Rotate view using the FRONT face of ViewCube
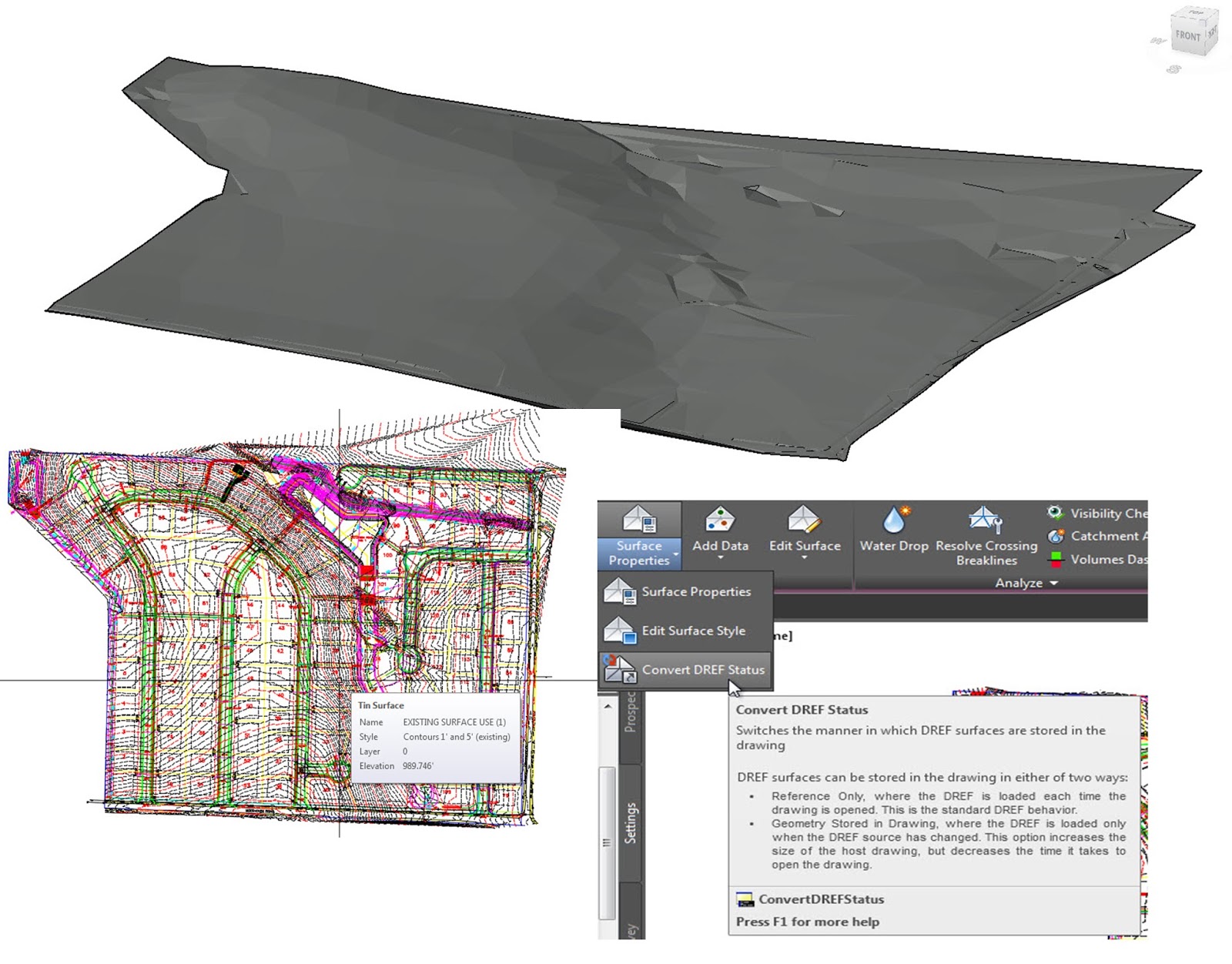This screenshot has width=1232, height=964. [x=1188, y=35]
